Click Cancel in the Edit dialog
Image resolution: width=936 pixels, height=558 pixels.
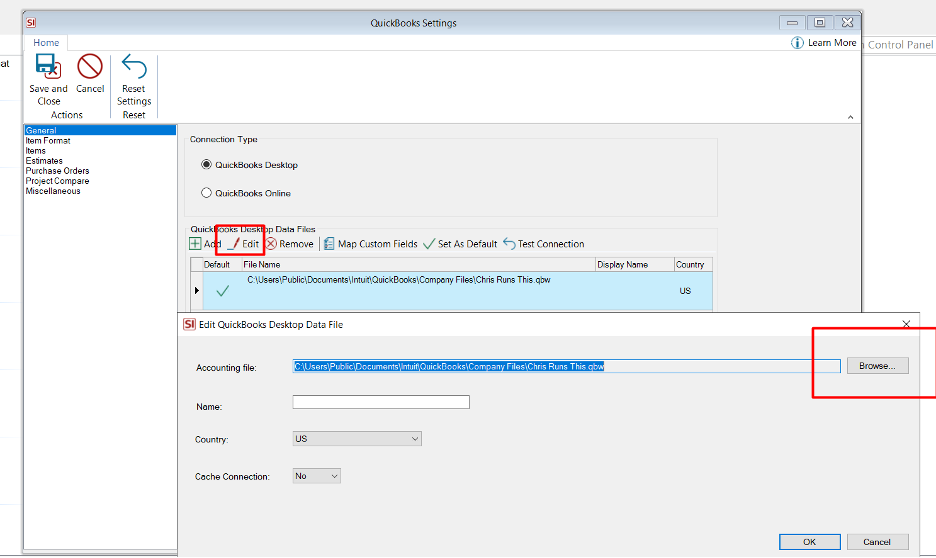point(878,542)
